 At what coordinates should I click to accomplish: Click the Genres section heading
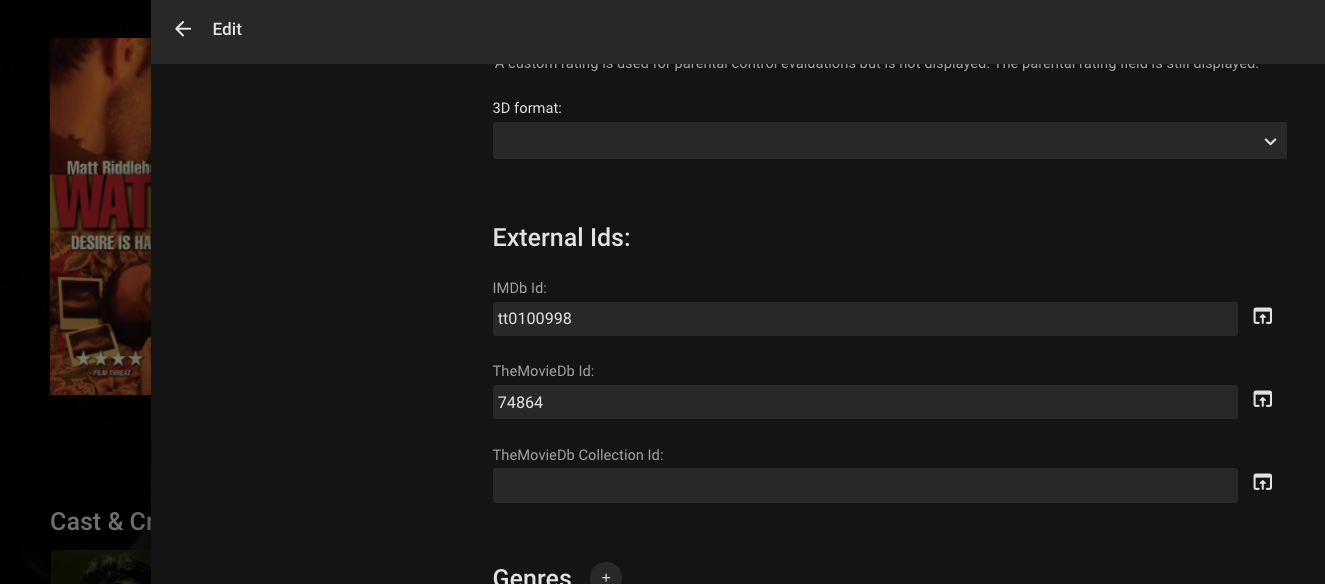532,575
